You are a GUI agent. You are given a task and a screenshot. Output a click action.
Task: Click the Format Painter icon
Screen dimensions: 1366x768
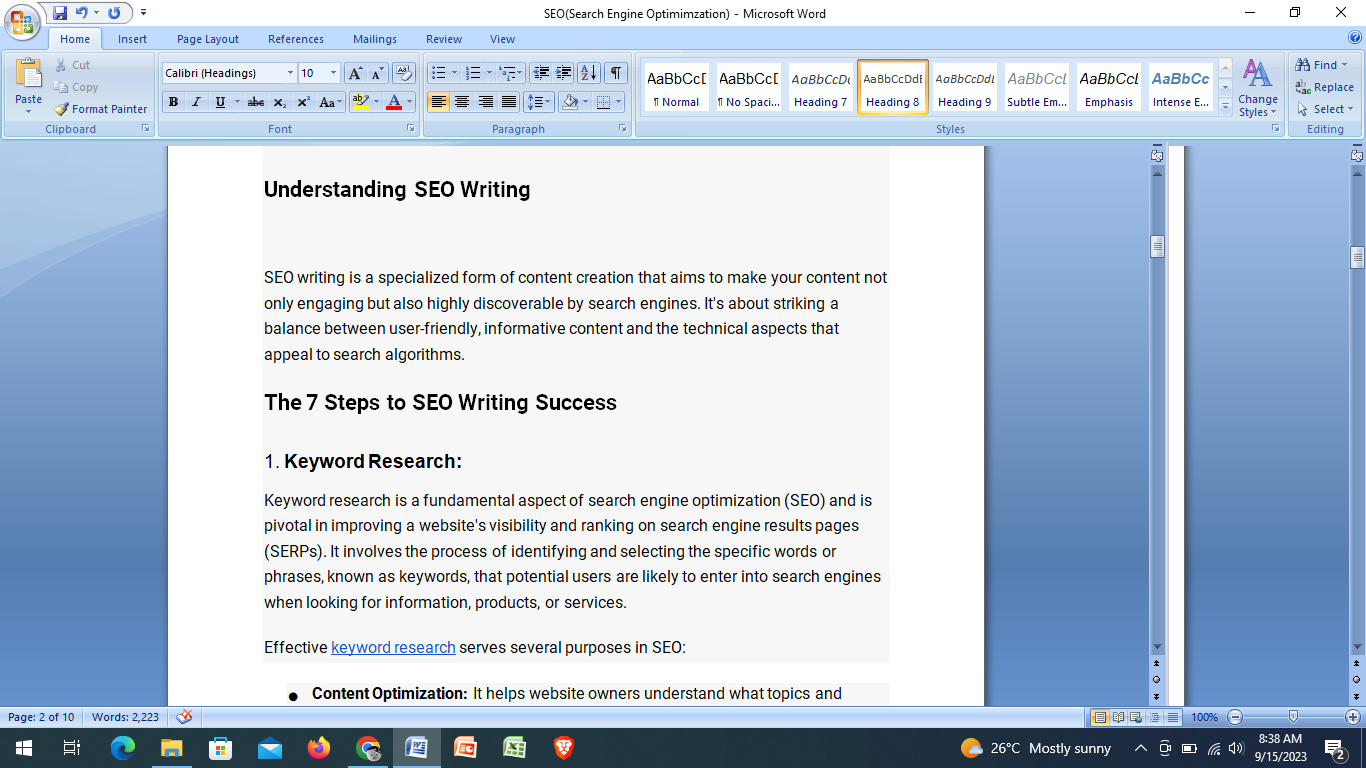tap(62, 109)
